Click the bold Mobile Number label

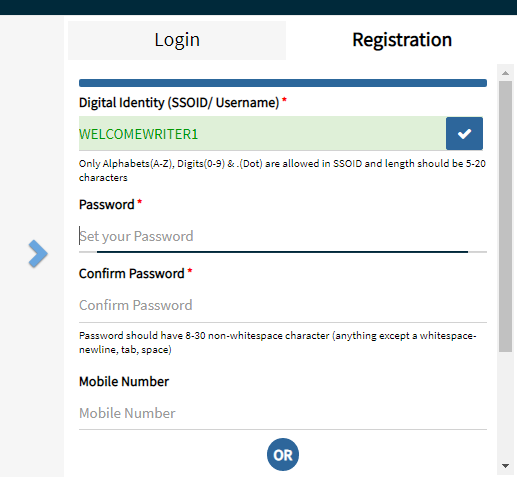[x=124, y=382]
